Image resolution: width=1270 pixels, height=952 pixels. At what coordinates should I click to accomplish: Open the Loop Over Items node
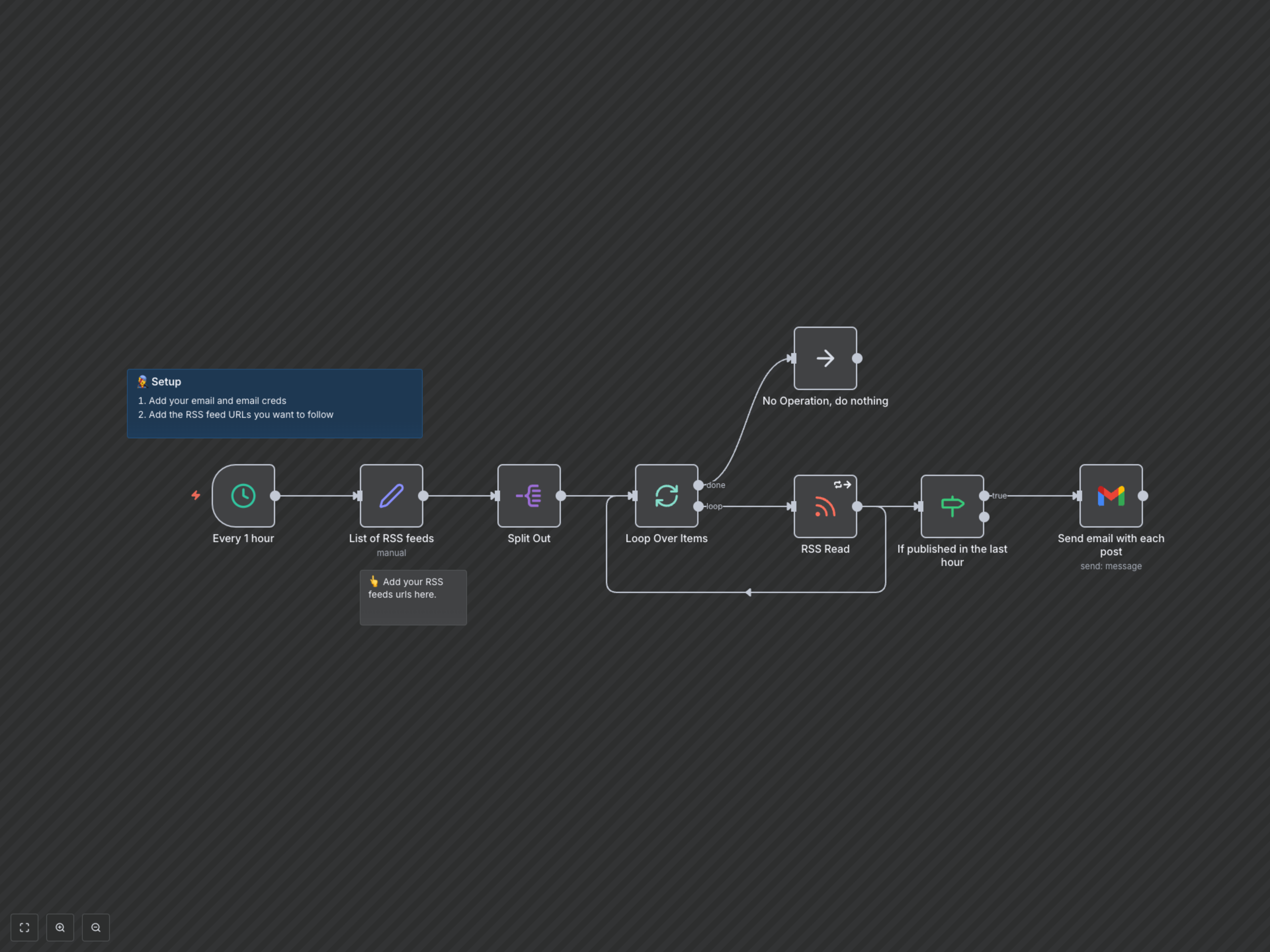(666, 496)
